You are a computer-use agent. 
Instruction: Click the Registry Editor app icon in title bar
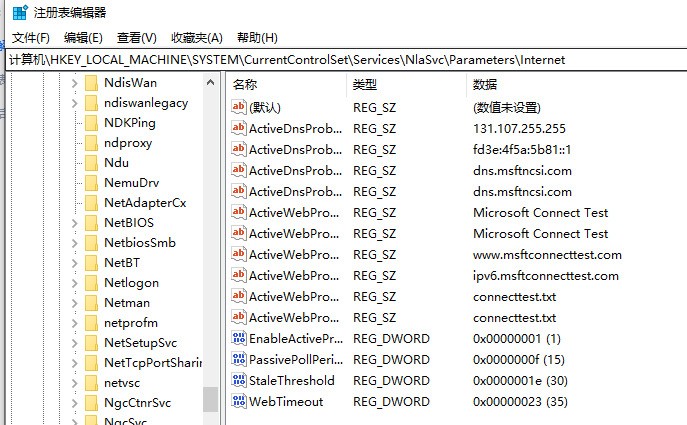click(20, 13)
